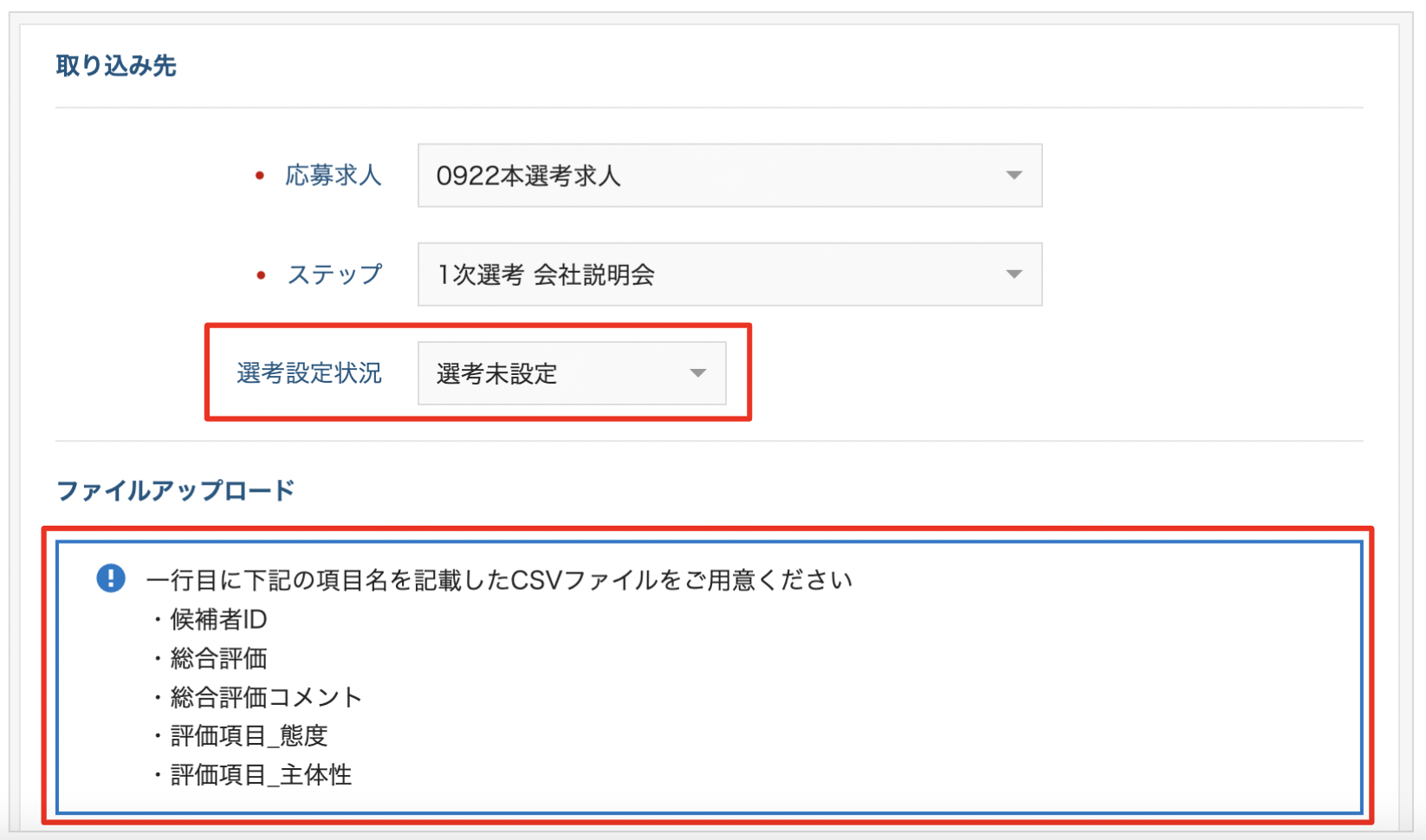The image size is (1426, 840).
Task: Click the 応募求人 field label
Action: 334,176
